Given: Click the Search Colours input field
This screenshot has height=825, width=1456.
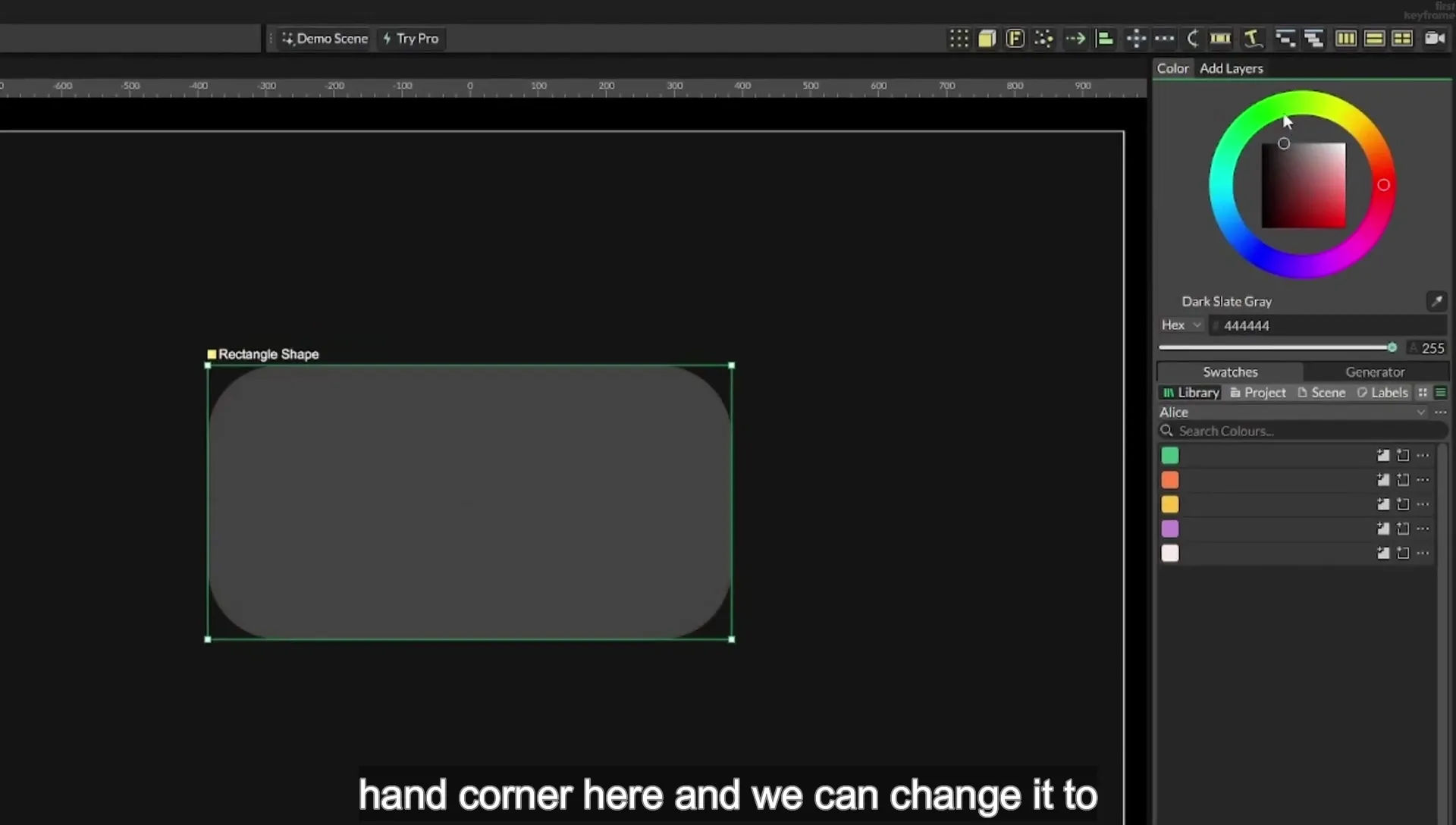Looking at the screenshot, I should point(1303,431).
